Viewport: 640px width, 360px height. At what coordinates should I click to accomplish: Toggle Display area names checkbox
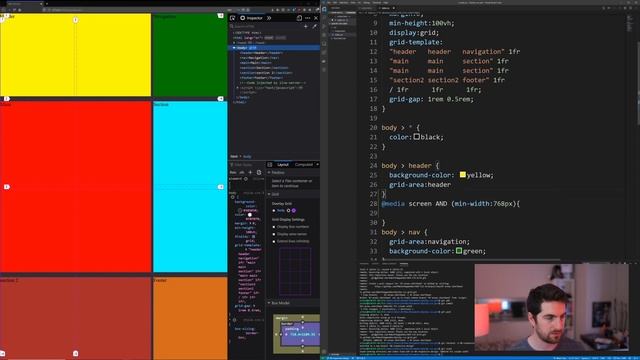click(274, 234)
